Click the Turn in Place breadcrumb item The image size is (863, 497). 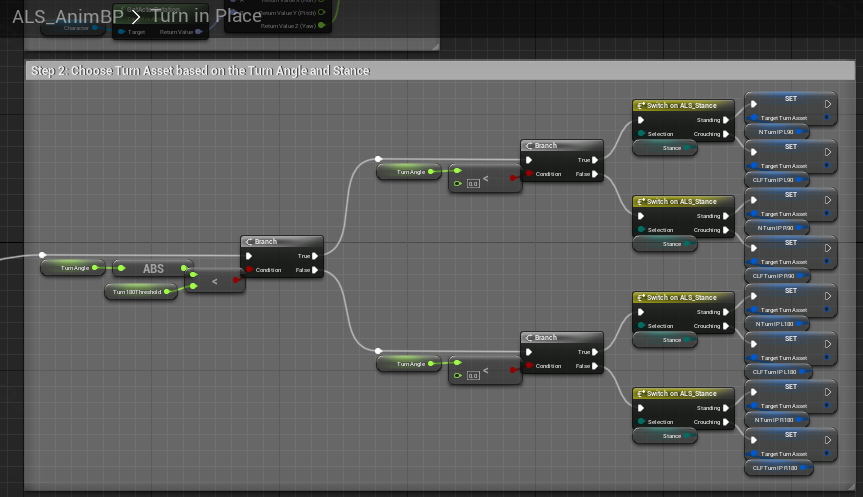(206, 16)
